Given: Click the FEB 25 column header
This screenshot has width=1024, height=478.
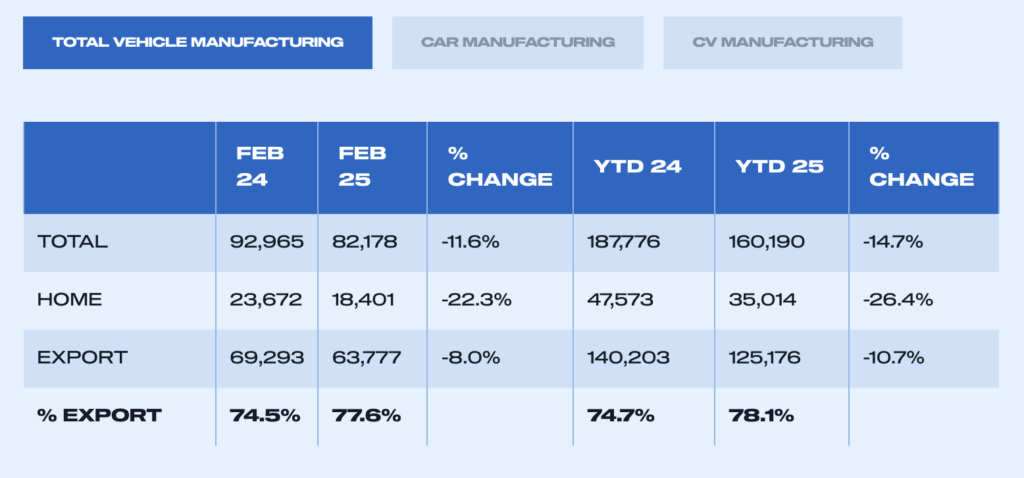Looking at the screenshot, I should pyautogui.click(x=363, y=166).
